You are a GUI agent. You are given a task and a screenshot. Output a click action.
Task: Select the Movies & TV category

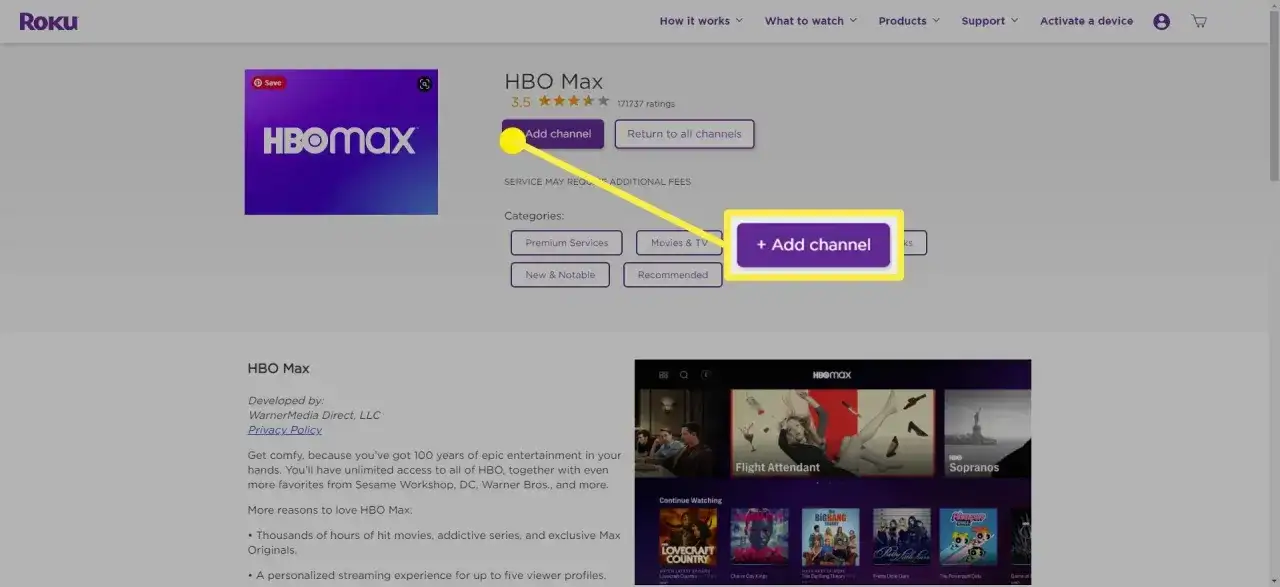pos(679,243)
